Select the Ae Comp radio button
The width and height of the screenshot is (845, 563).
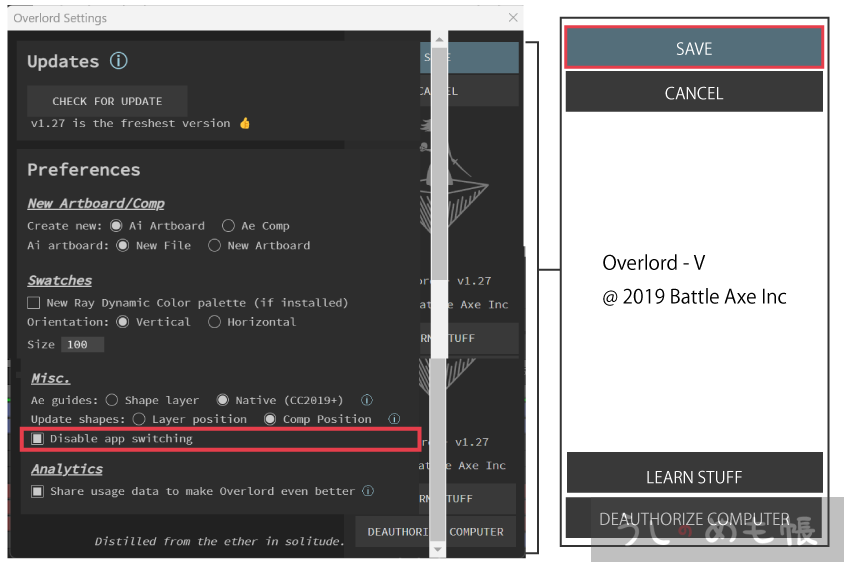[229, 226]
